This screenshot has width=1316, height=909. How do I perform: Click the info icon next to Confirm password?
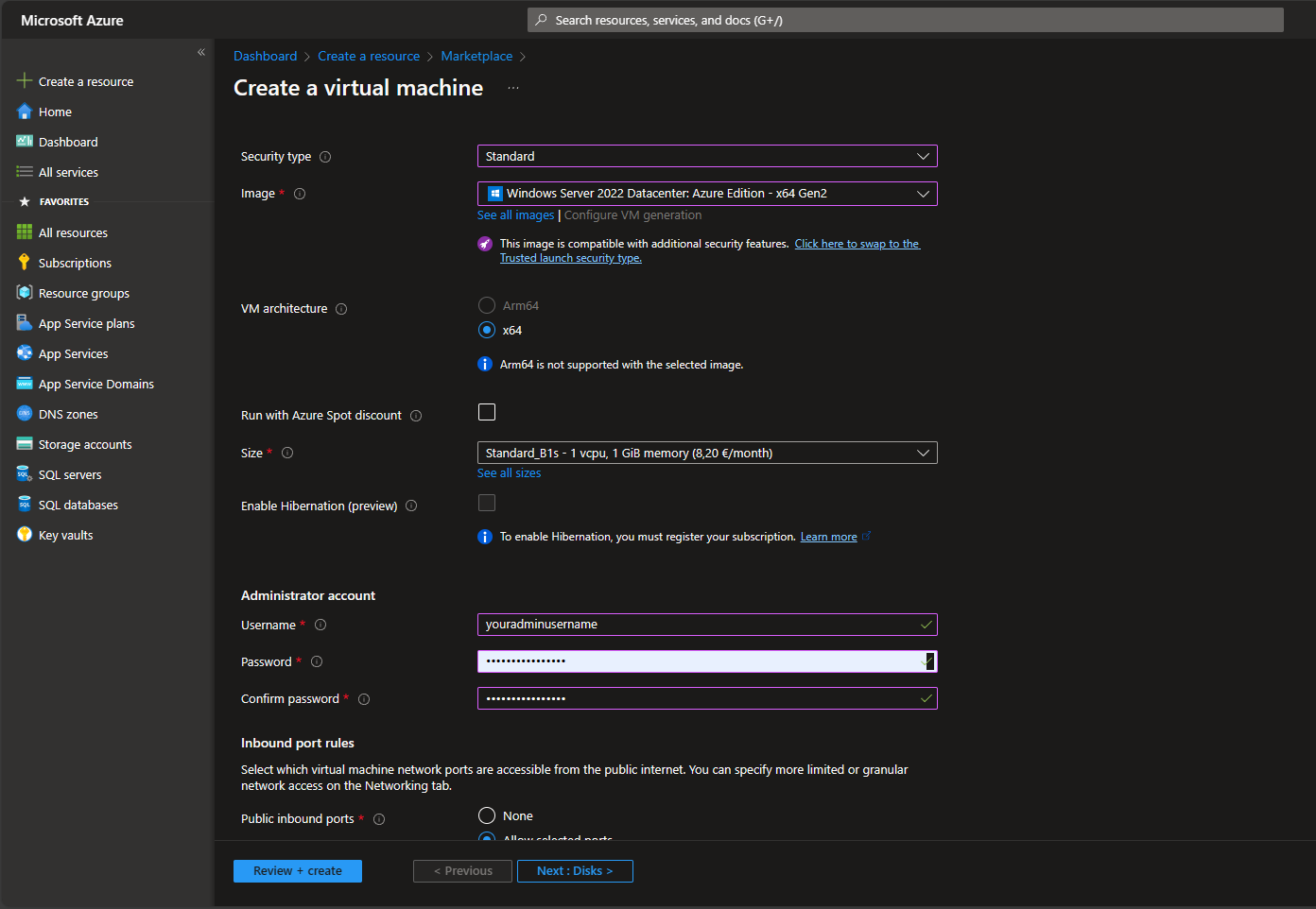click(364, 699)
